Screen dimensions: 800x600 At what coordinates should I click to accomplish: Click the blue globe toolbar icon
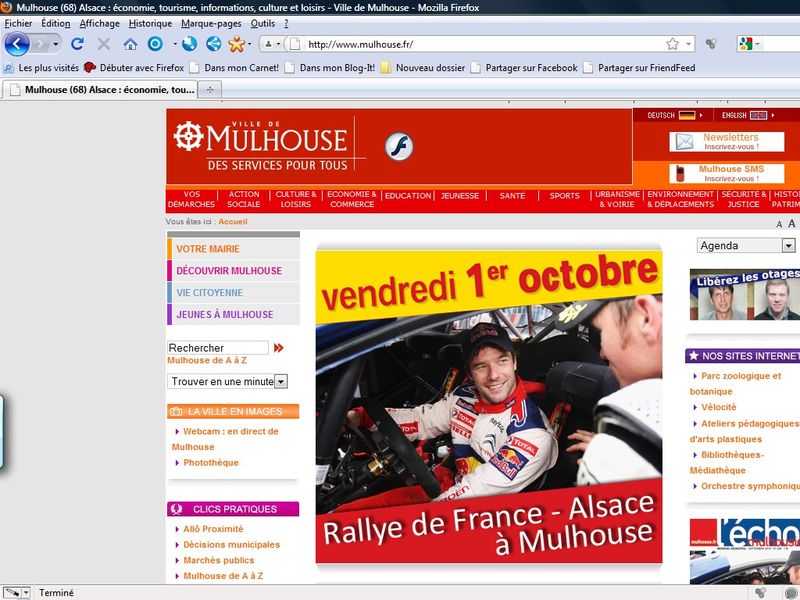(x=189, y=44)
